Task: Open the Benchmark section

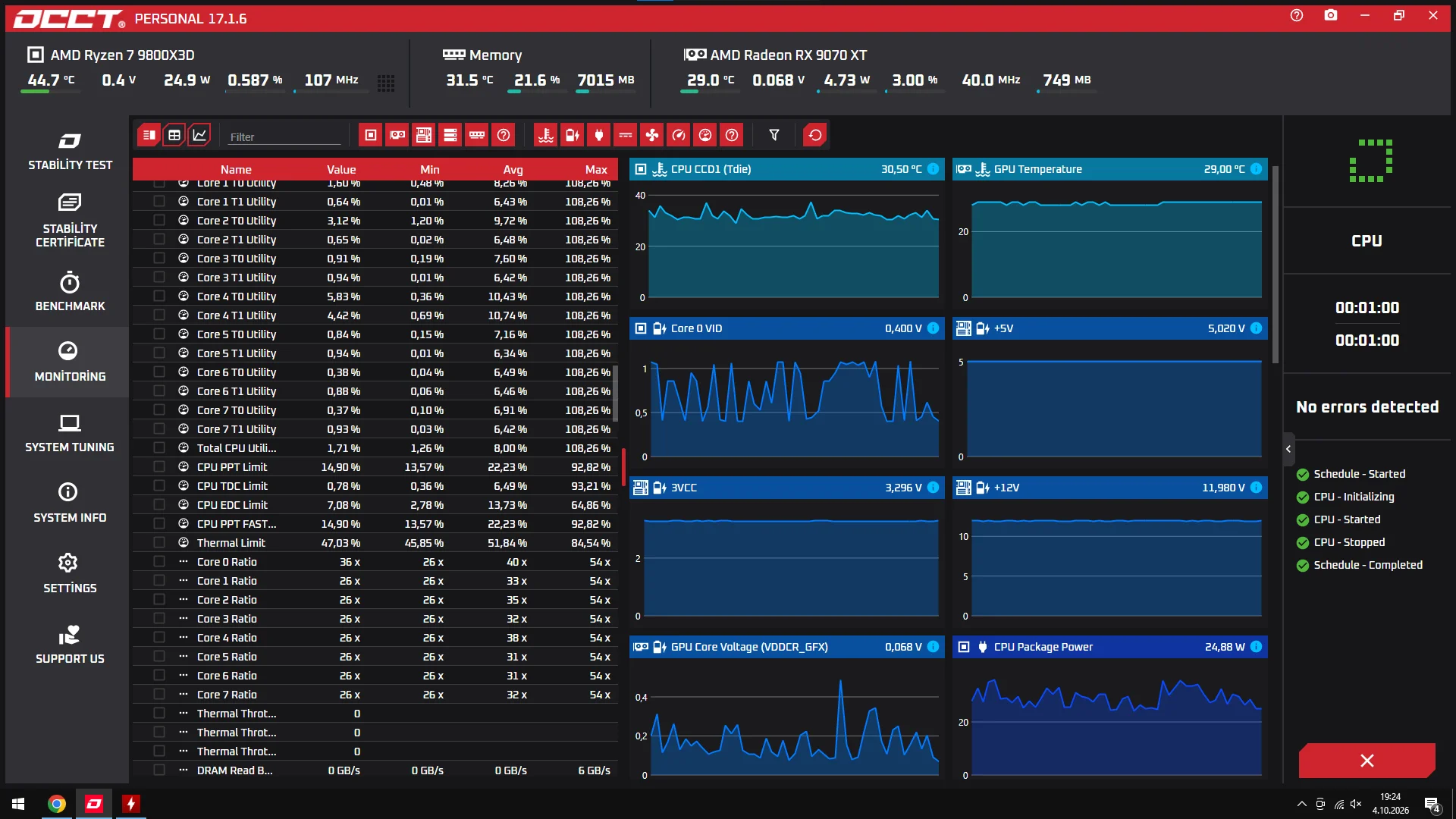Action: point(70,292)
